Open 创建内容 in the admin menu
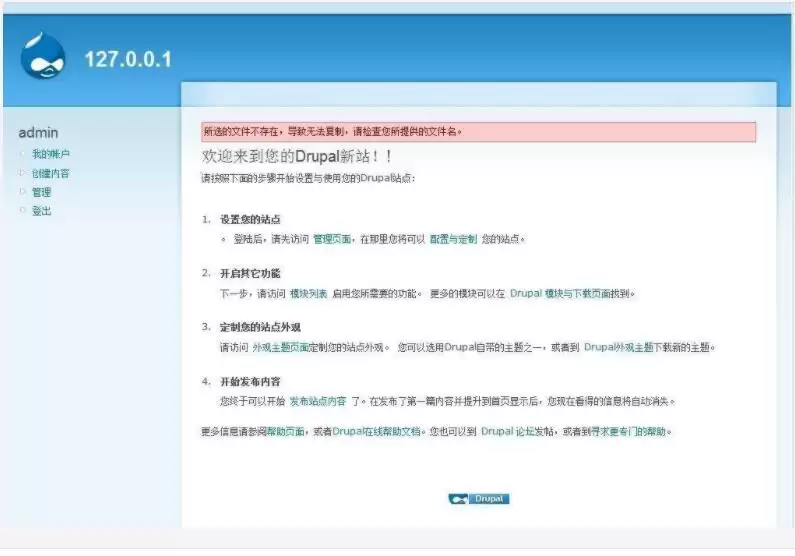Image resolution: width=795 pixels, height=556 pixels. (x=51, y=173)
